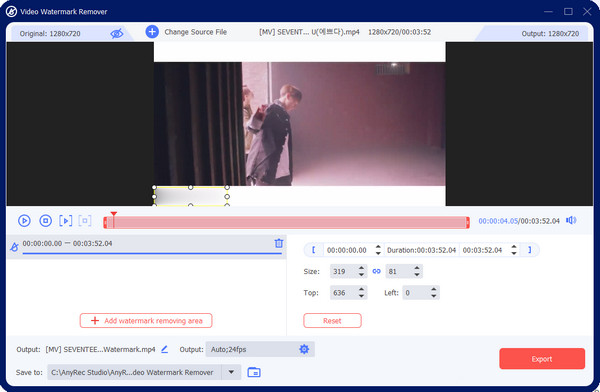This screenshot has height=392, width=600.
Task: Click the watermark selection box in preview
Action: click(x=191, y=196)
